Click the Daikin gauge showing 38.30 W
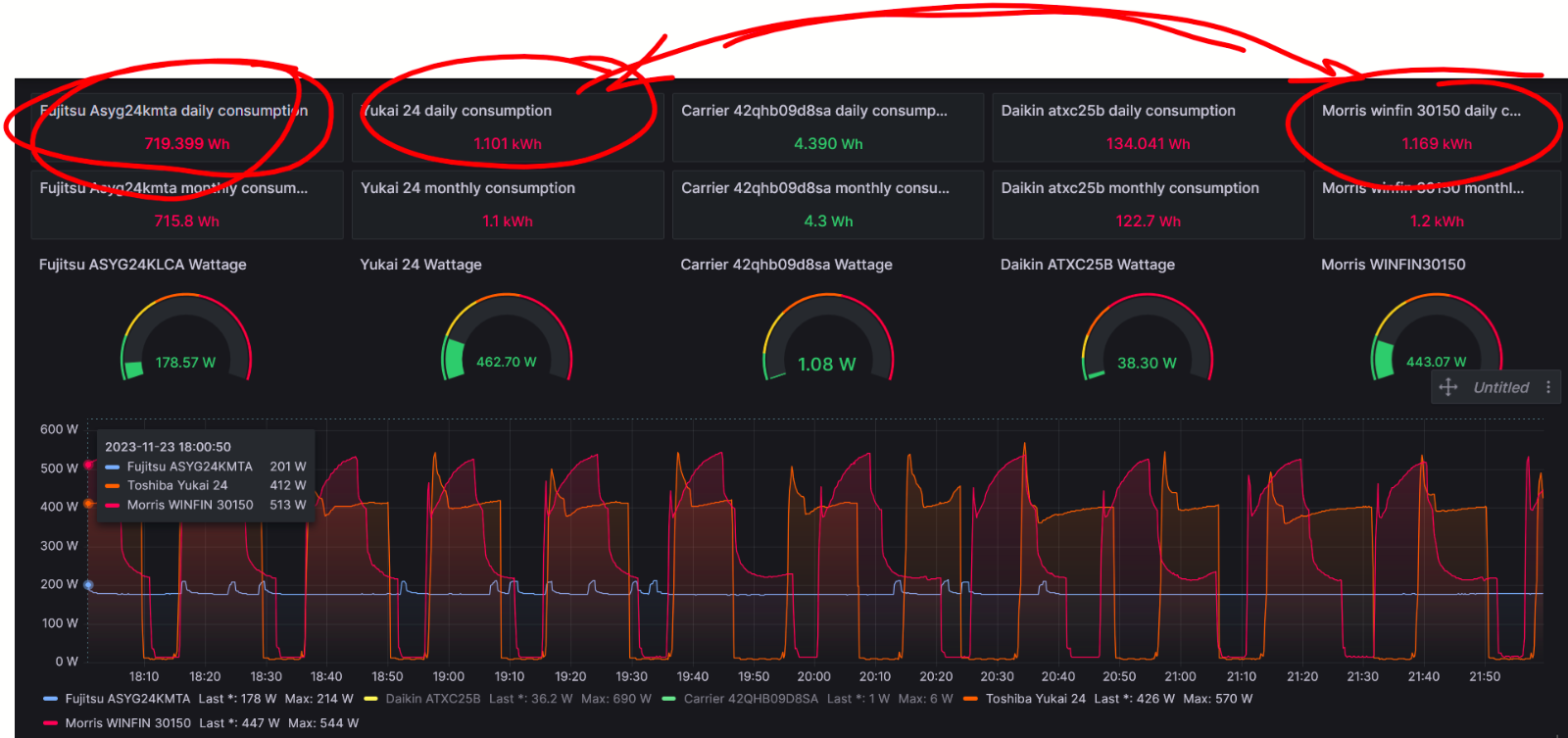Screen dimensions: 1568x738 1147,338
